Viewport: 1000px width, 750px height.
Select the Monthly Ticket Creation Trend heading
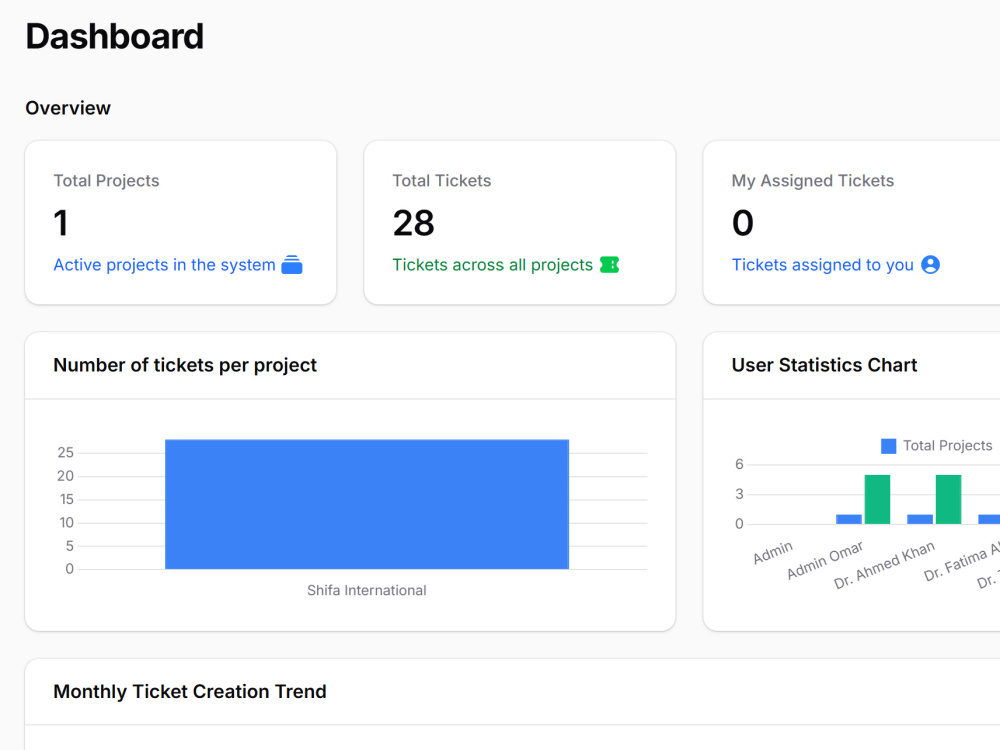click(x=190, y=692)
